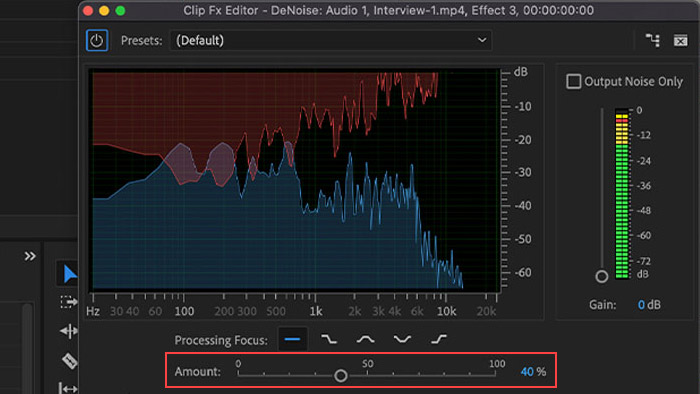Select the Selection tool arrow in the toolbar
The image size is (700, 394).
(70, 274)
